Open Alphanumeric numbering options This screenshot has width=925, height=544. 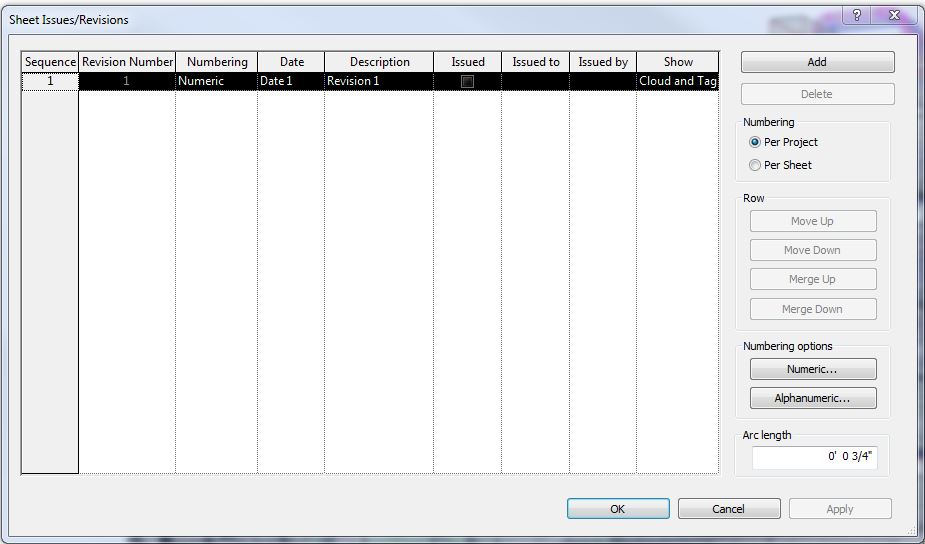tap(813, 398)
